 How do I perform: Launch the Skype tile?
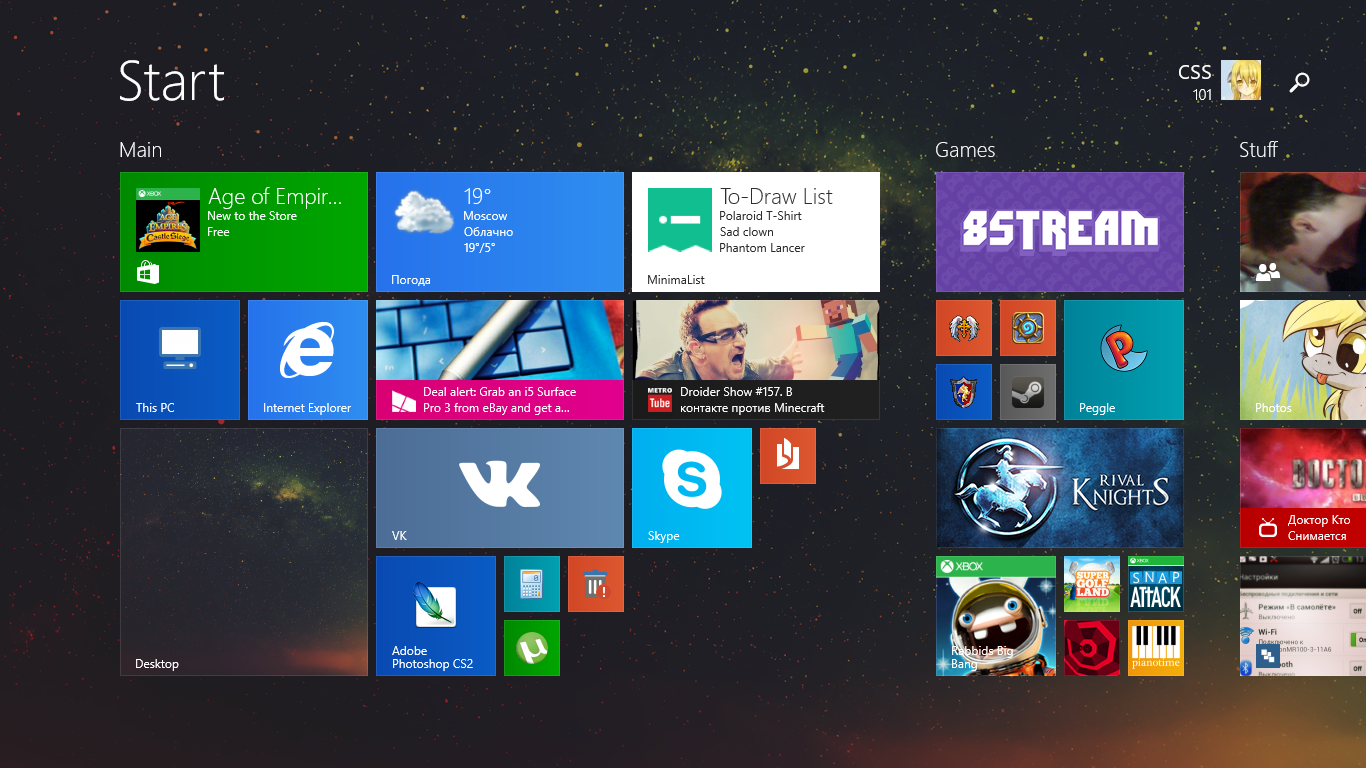[x=692, y=488]
